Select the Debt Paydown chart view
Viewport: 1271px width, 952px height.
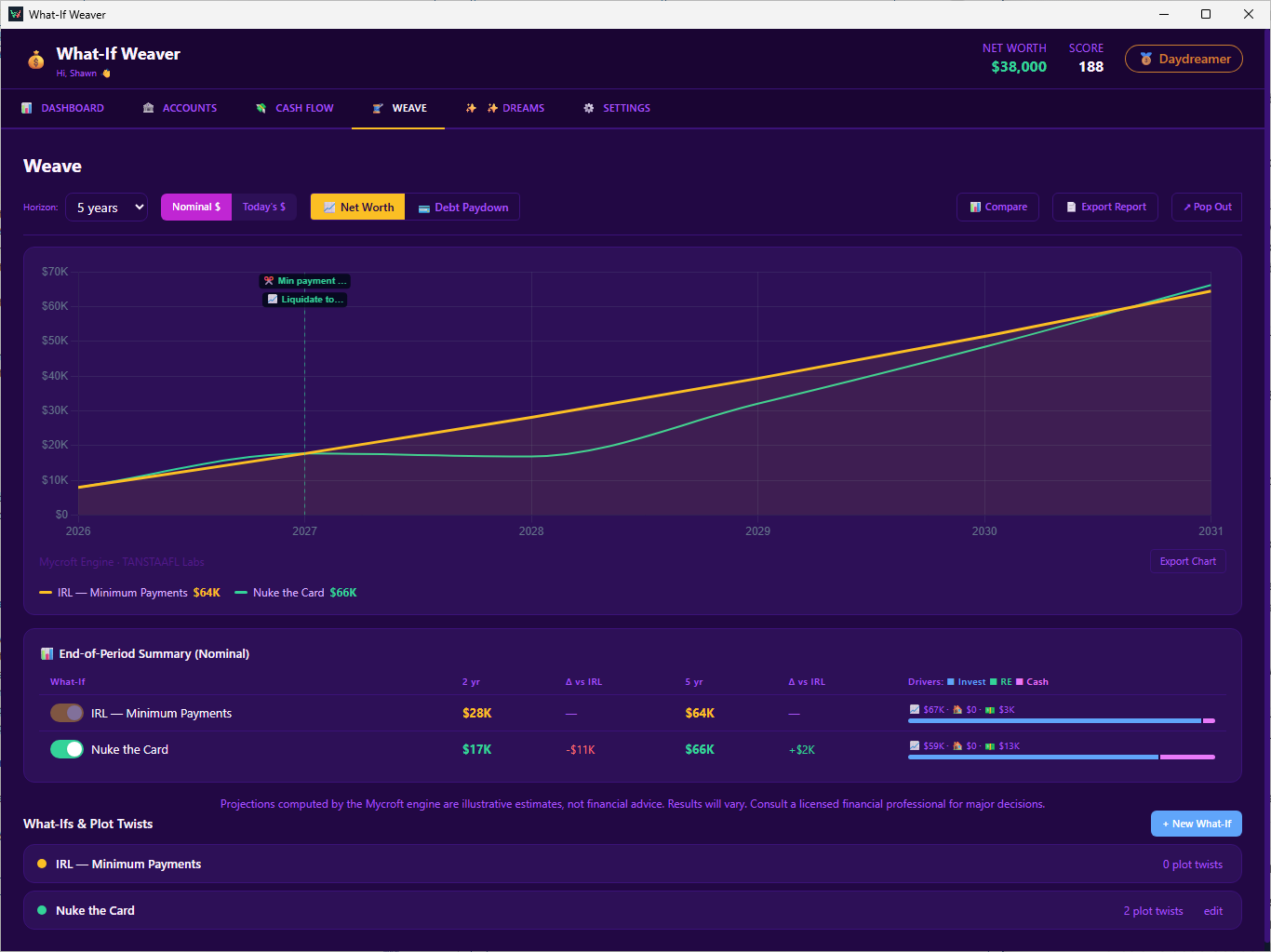coord(462,207)
